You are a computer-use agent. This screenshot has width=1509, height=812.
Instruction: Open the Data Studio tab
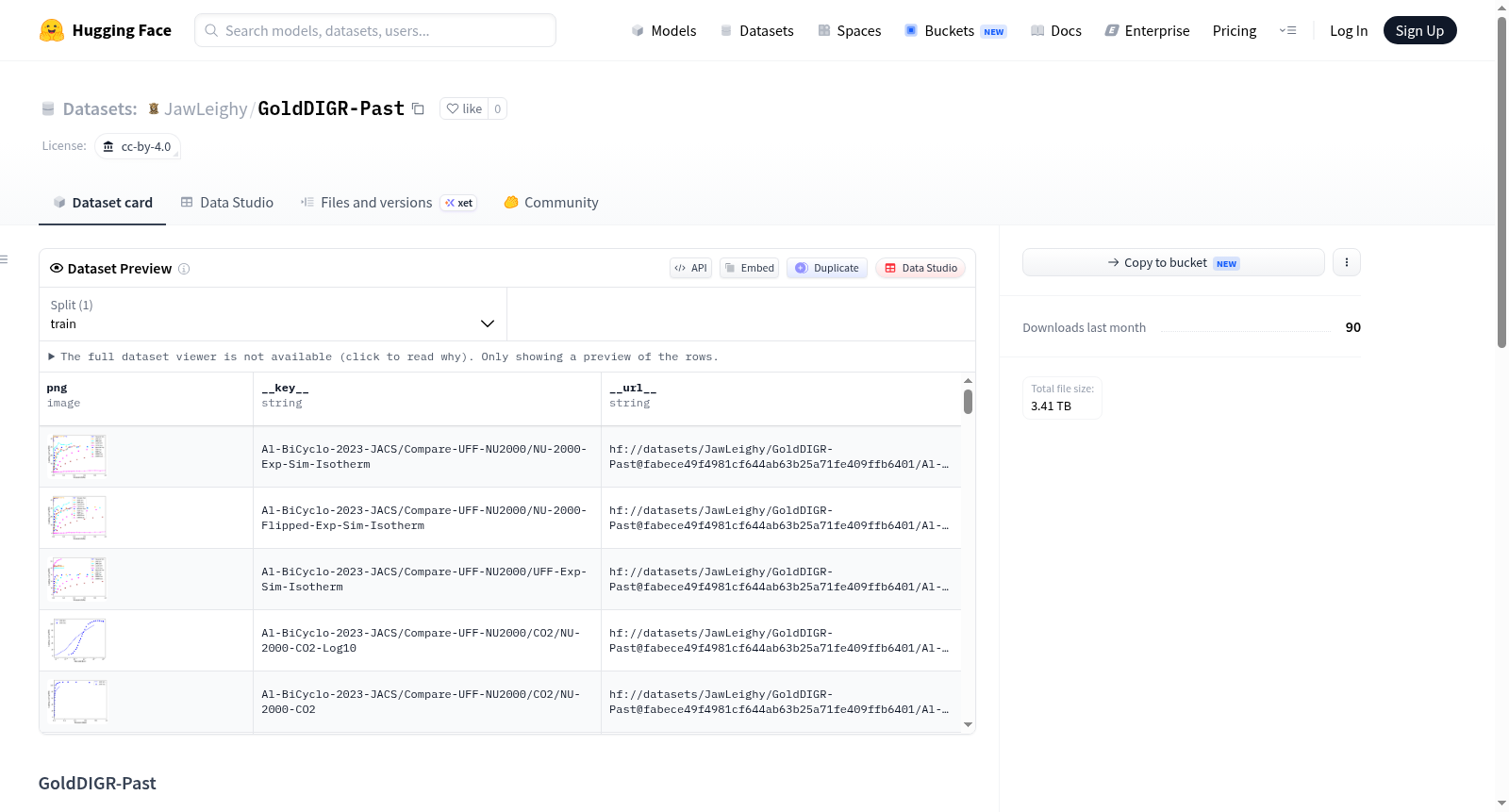[227, 203]
